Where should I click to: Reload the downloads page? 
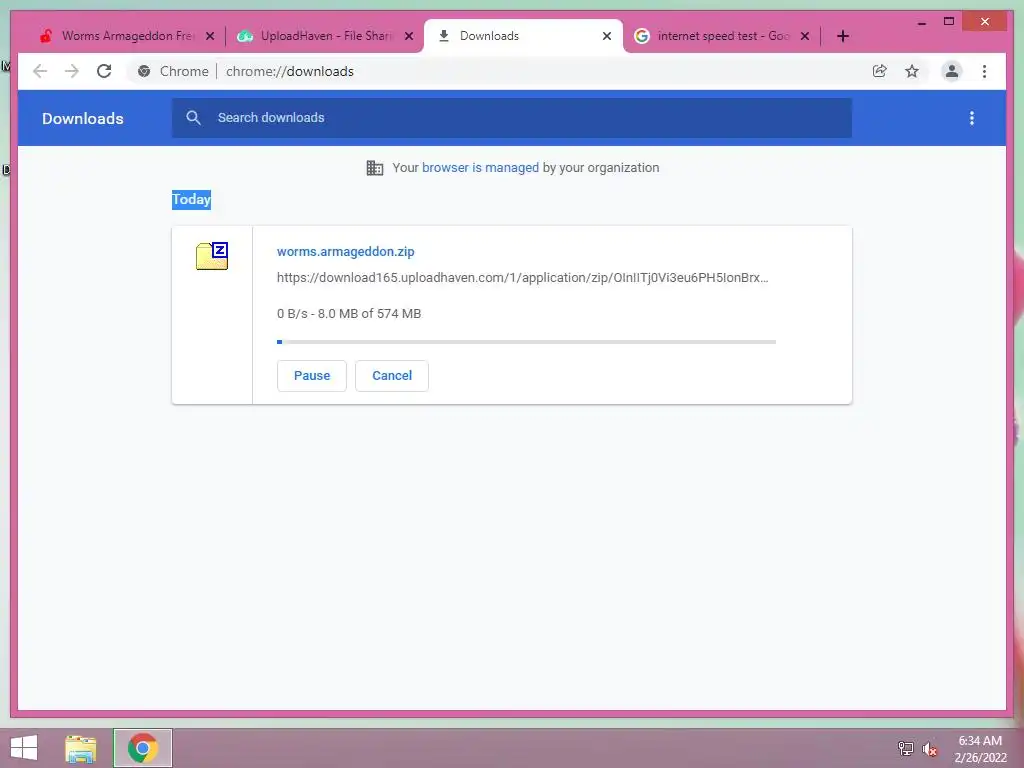(x=104, y=71)
